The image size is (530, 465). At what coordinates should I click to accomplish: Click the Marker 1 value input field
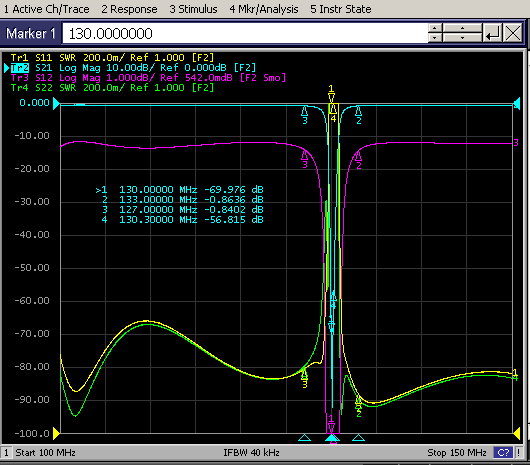245,33
